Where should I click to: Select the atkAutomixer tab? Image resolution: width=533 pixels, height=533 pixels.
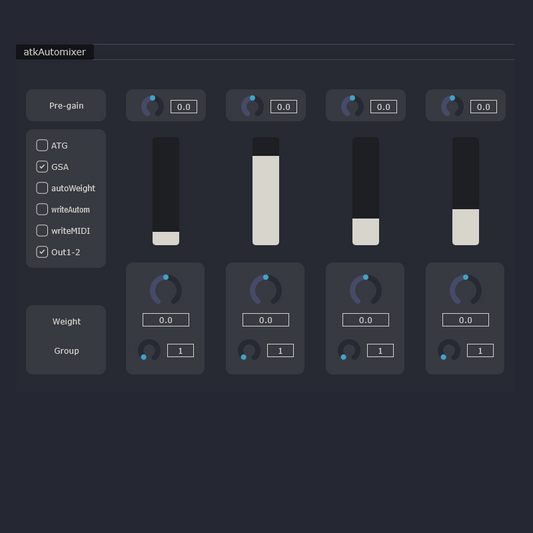point(55,52)
